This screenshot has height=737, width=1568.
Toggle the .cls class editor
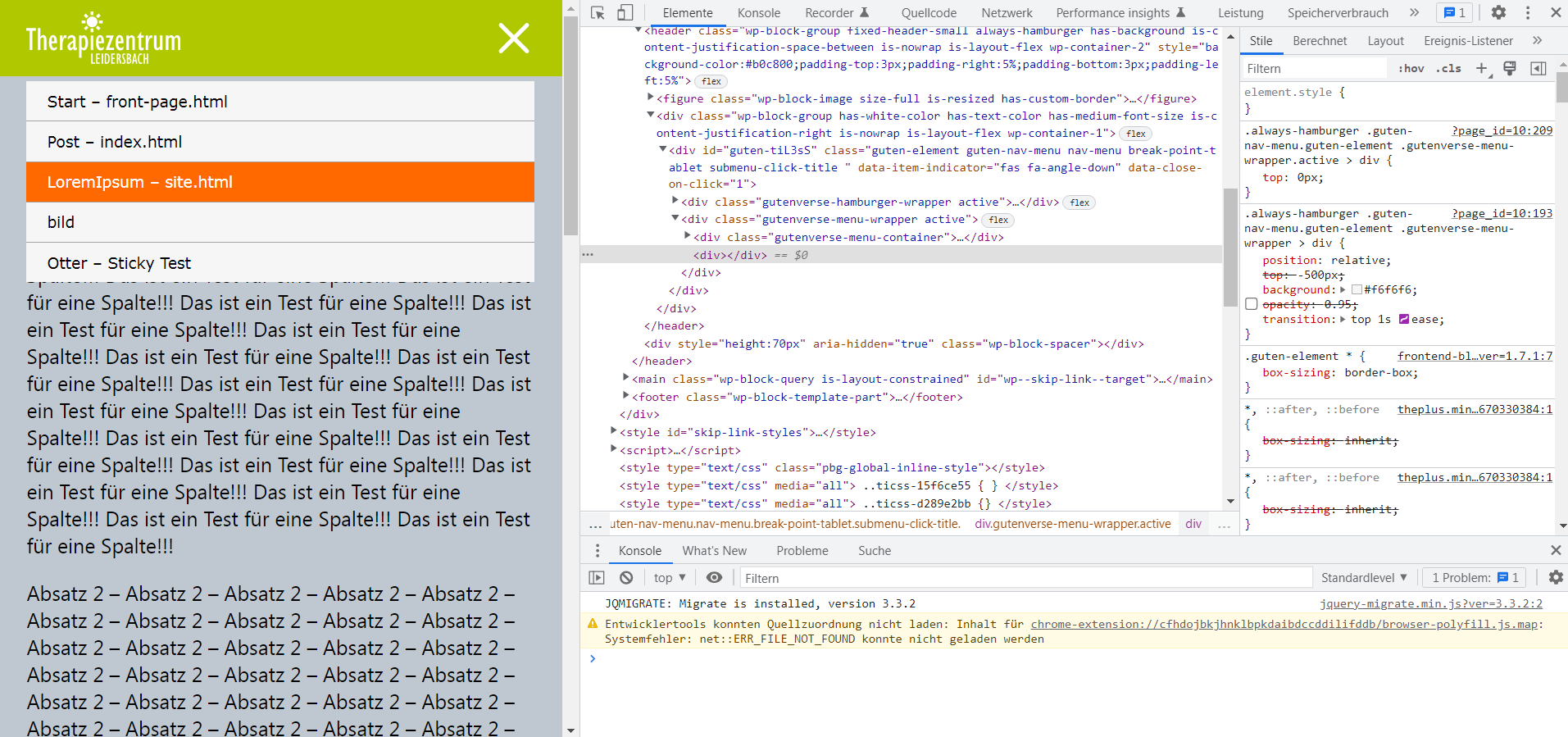1448,68
